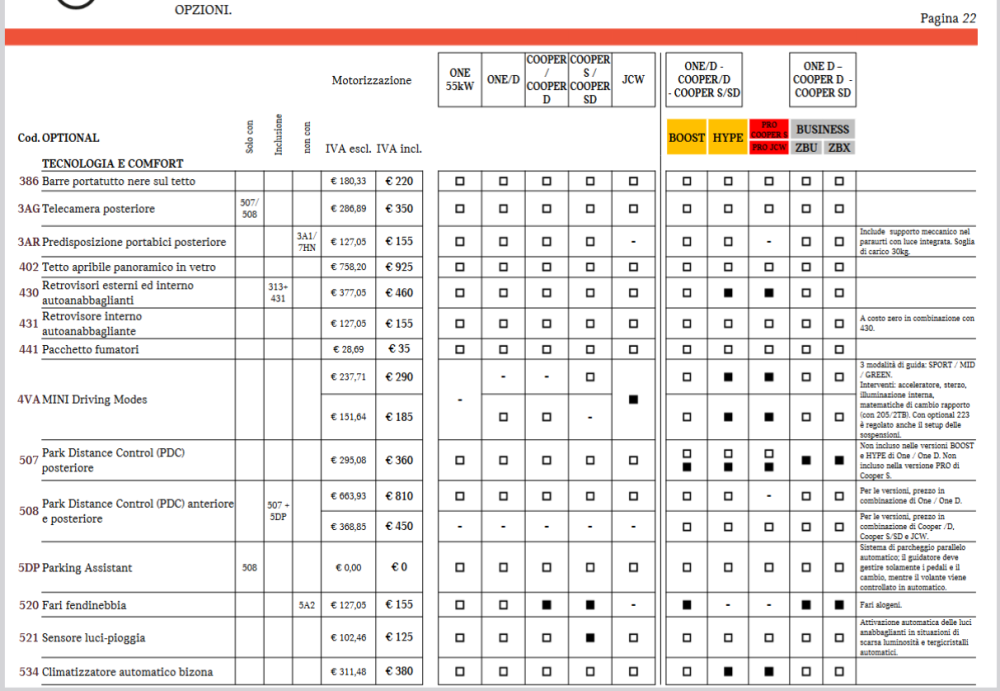Select the "Telecamera posteriore" option name
Viewport: 1000px width, 691px height.
click(x=98, y=209)
